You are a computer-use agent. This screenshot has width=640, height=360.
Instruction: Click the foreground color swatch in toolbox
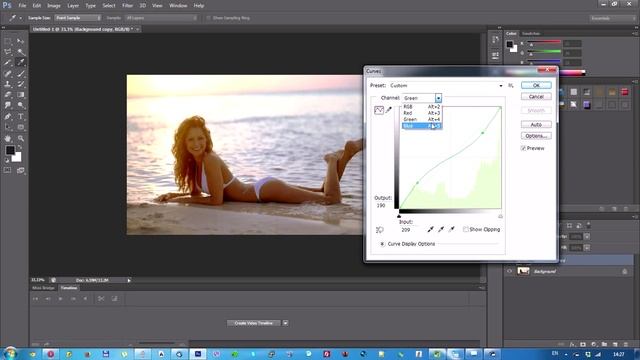pos(9,150)
